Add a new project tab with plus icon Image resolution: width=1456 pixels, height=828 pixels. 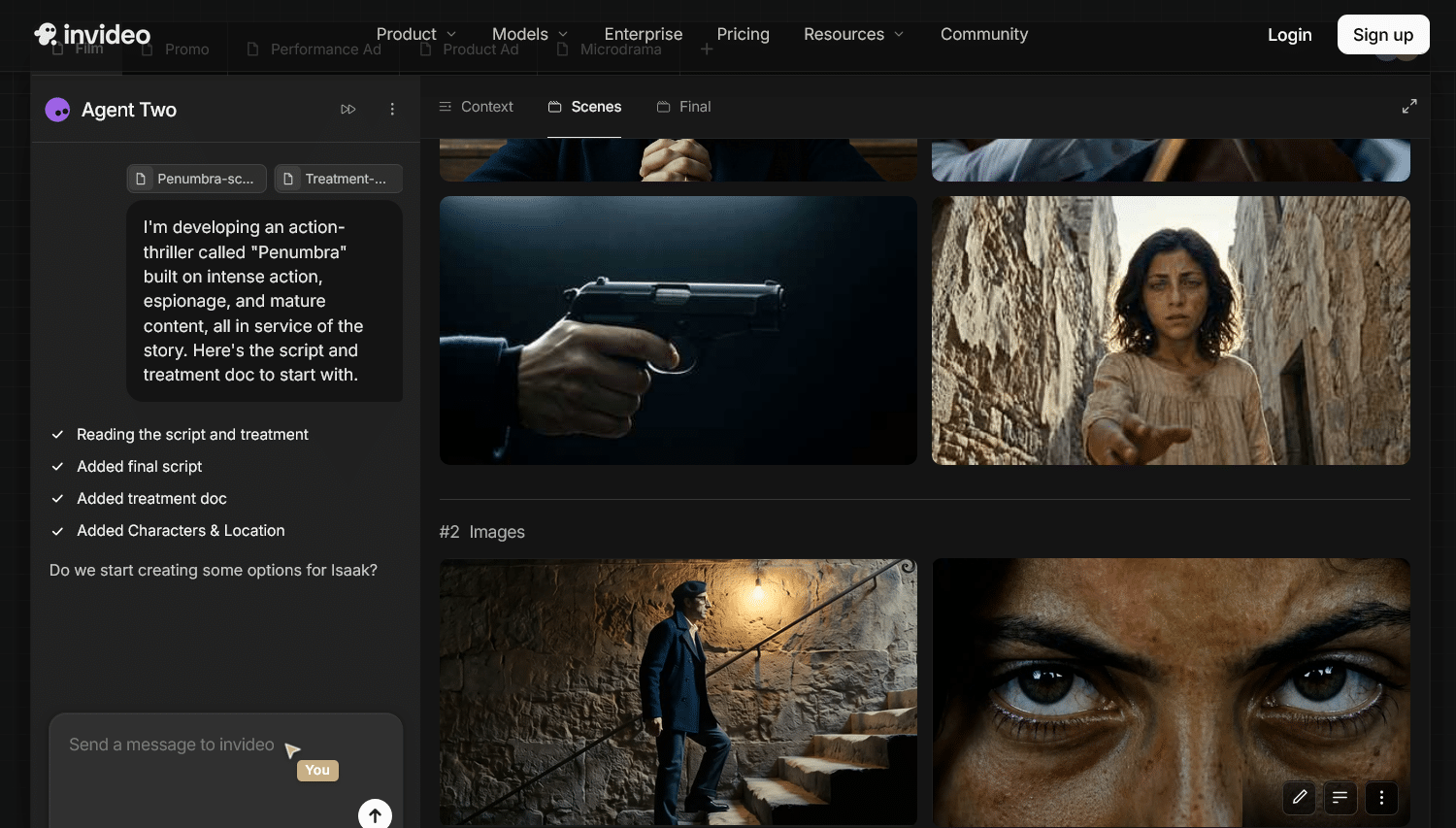[707, 50]
